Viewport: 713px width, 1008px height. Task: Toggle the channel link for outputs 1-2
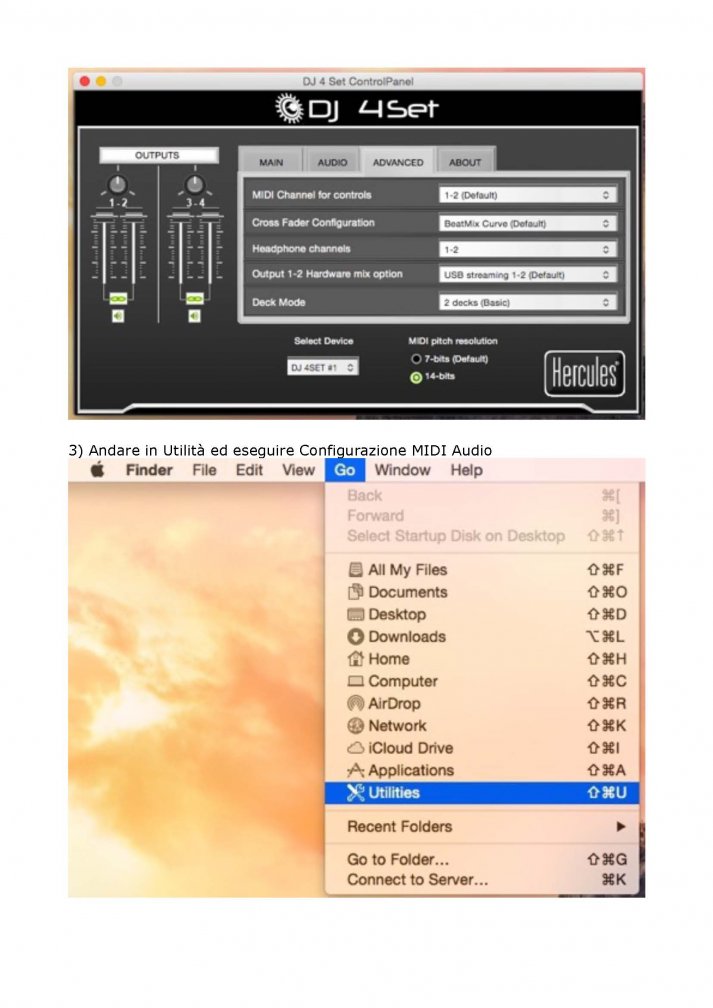(x=118, y=299)
